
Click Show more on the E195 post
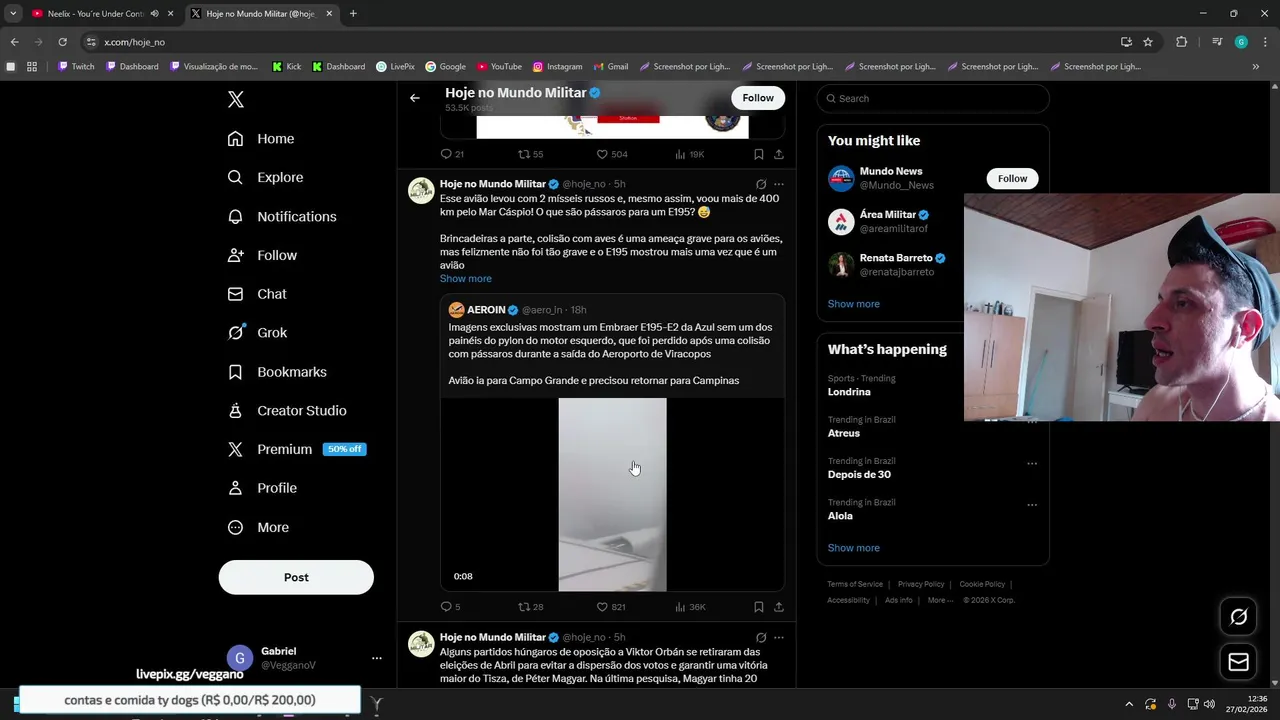coord(466,279)
